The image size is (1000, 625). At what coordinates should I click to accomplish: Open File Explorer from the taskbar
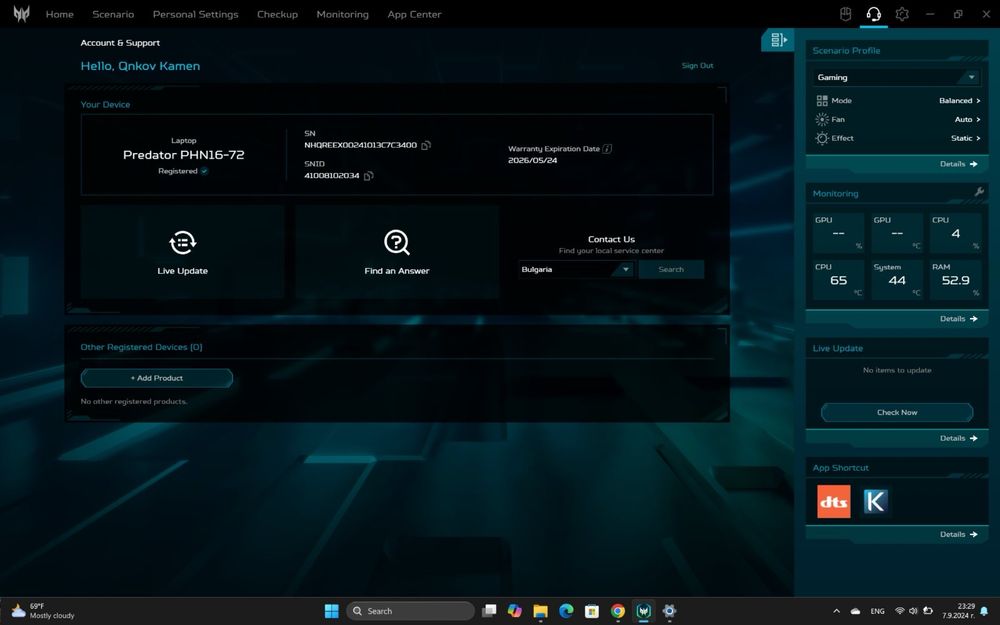click(x=540, y=611)
